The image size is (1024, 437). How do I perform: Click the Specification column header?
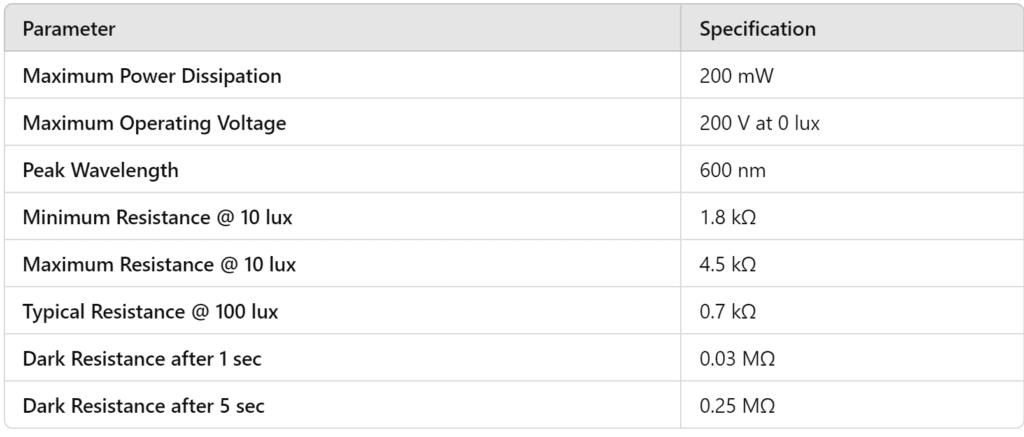[757, 29]
